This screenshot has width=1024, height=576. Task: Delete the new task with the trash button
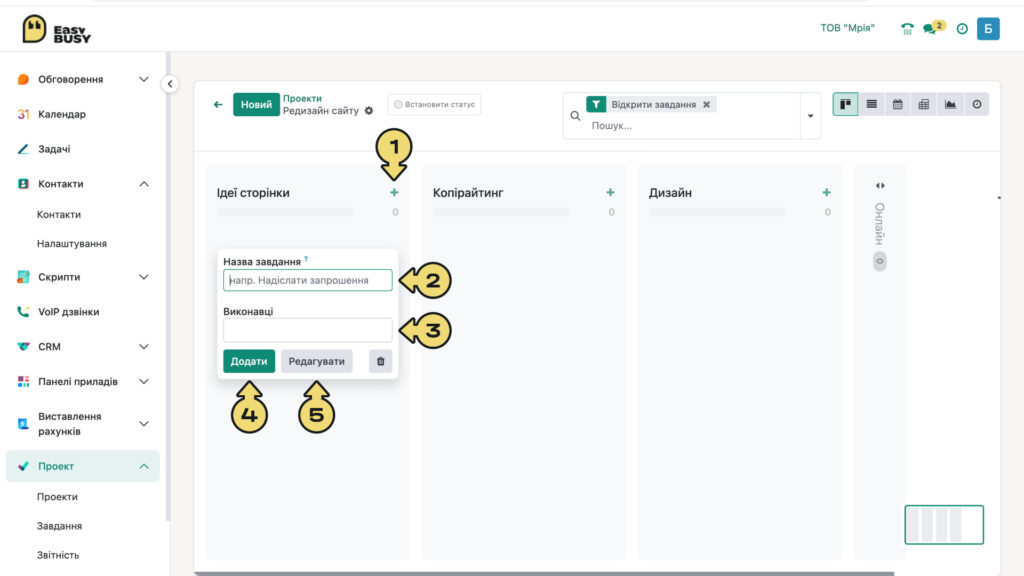point(381,361)
